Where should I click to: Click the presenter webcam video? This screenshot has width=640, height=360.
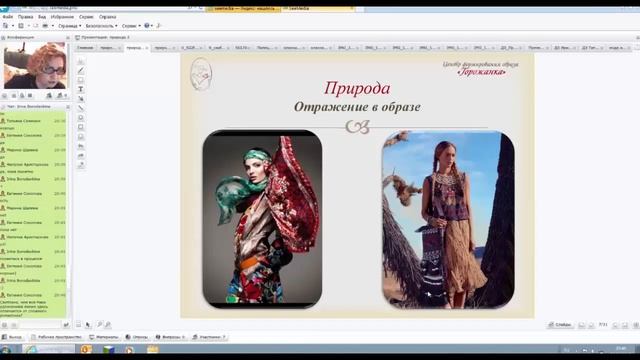click(x=35, y=65)
